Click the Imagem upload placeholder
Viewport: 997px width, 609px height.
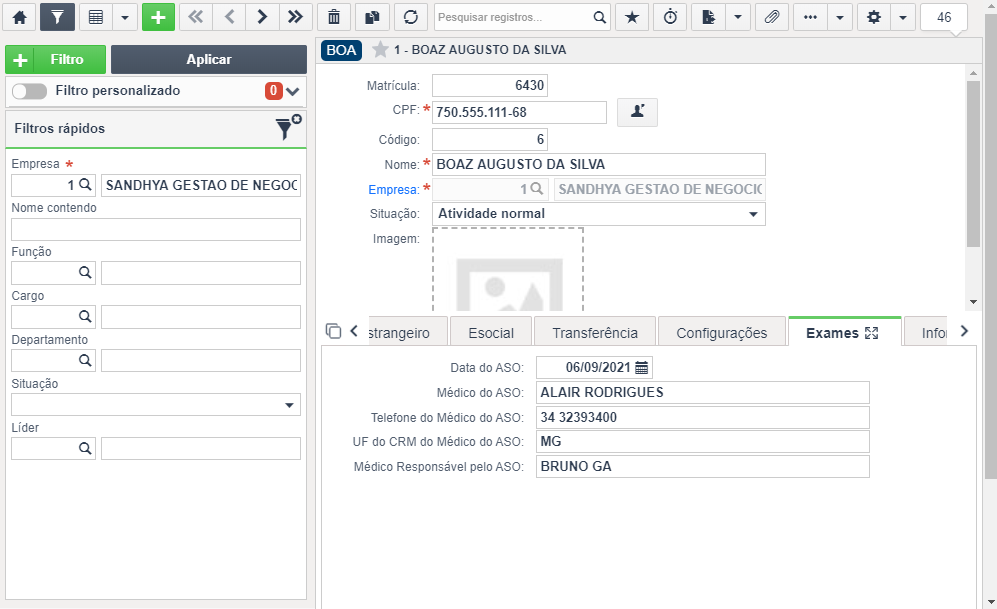point(507,270)
